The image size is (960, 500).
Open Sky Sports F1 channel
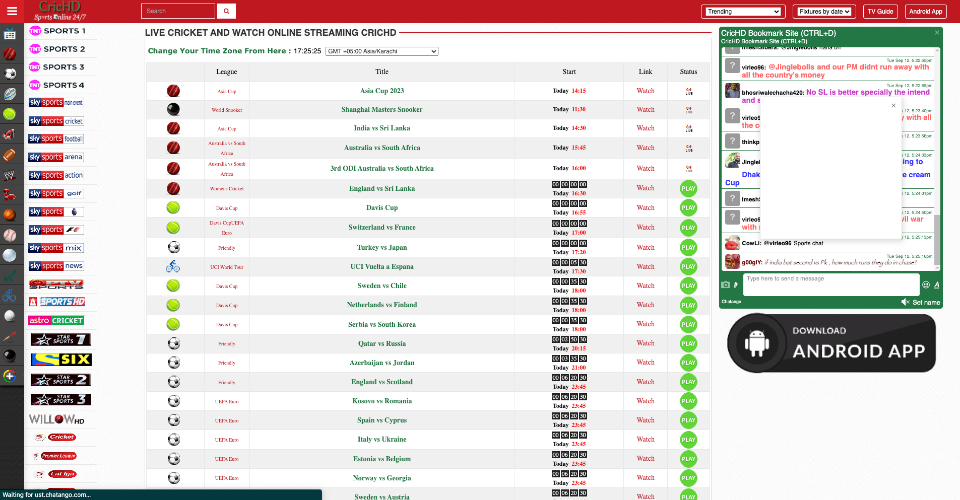point(56,229)
